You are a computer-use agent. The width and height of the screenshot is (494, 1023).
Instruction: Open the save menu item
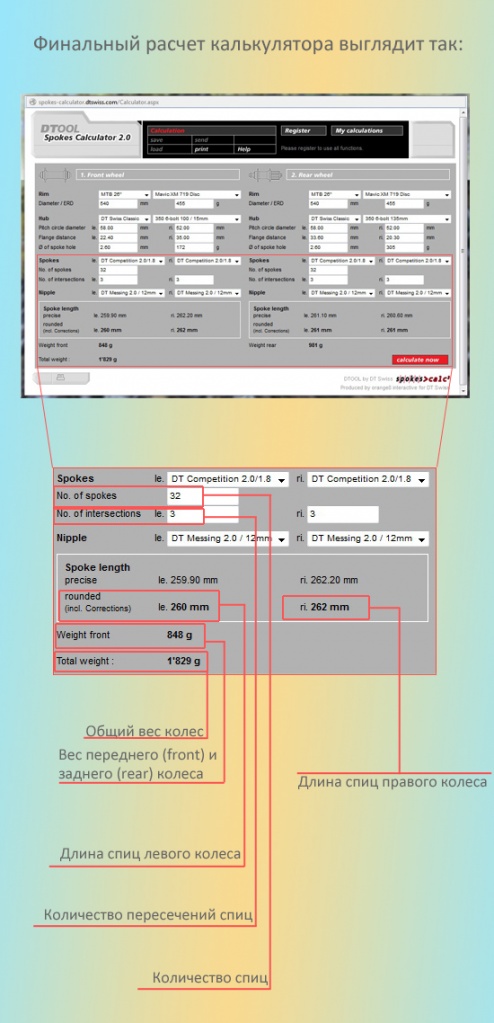pos(157,140)
